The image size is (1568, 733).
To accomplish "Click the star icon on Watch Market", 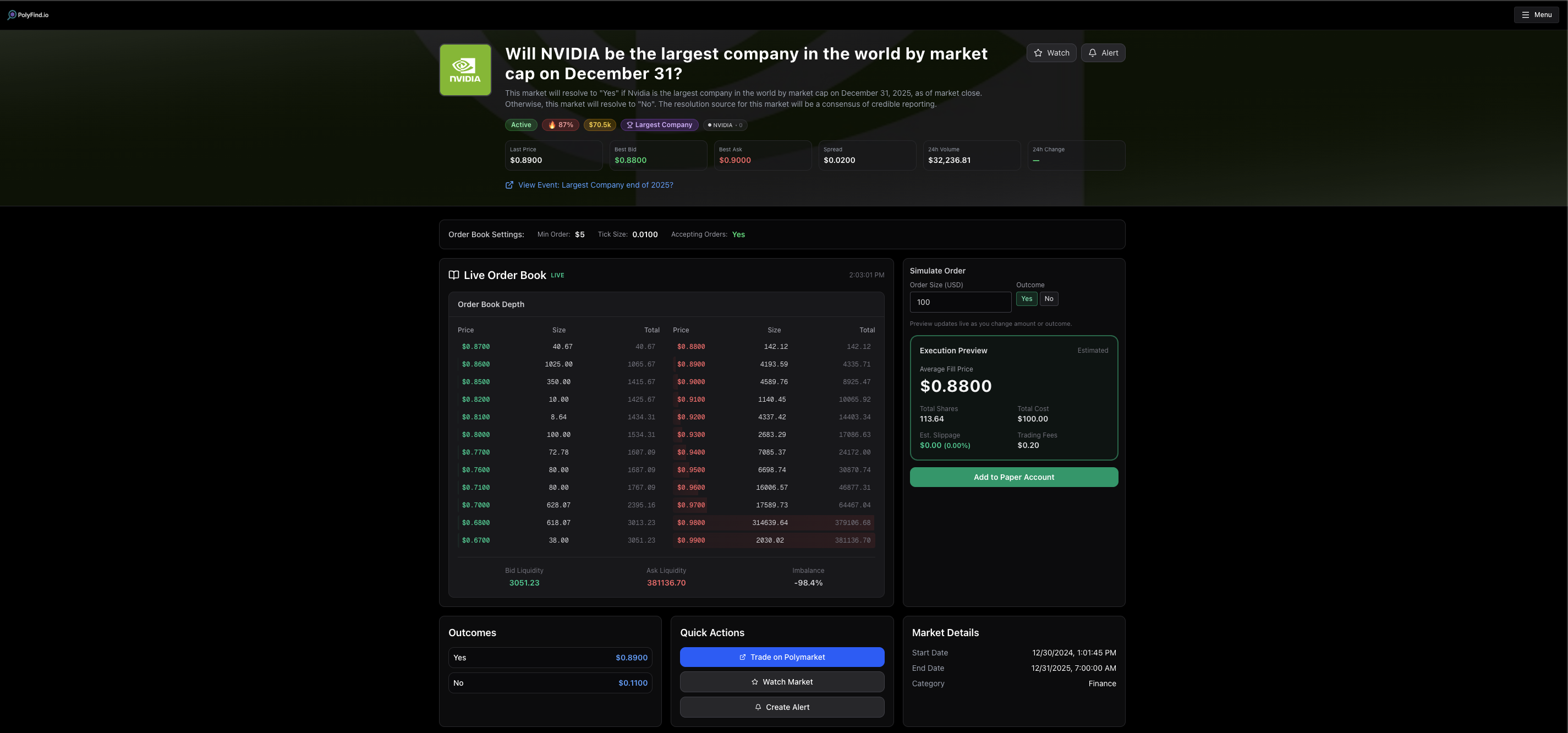I will pyautogui.click(x=754, y=682).
